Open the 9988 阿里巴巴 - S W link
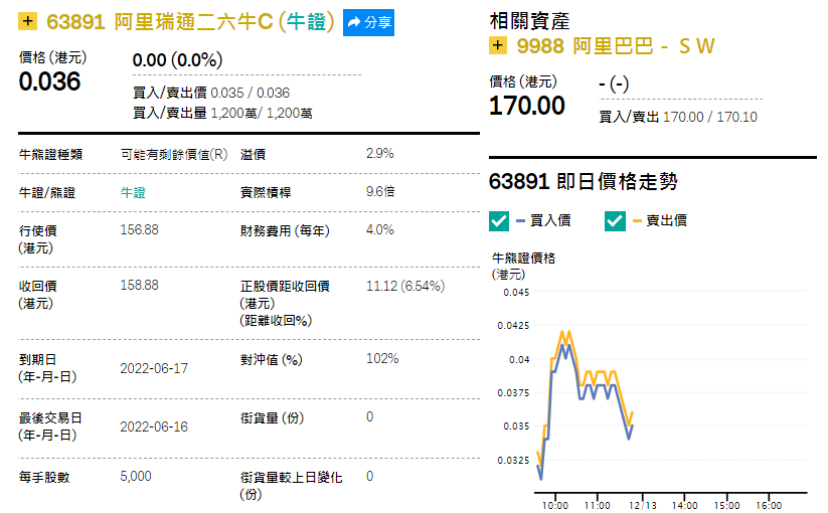 tap(615, 46)
